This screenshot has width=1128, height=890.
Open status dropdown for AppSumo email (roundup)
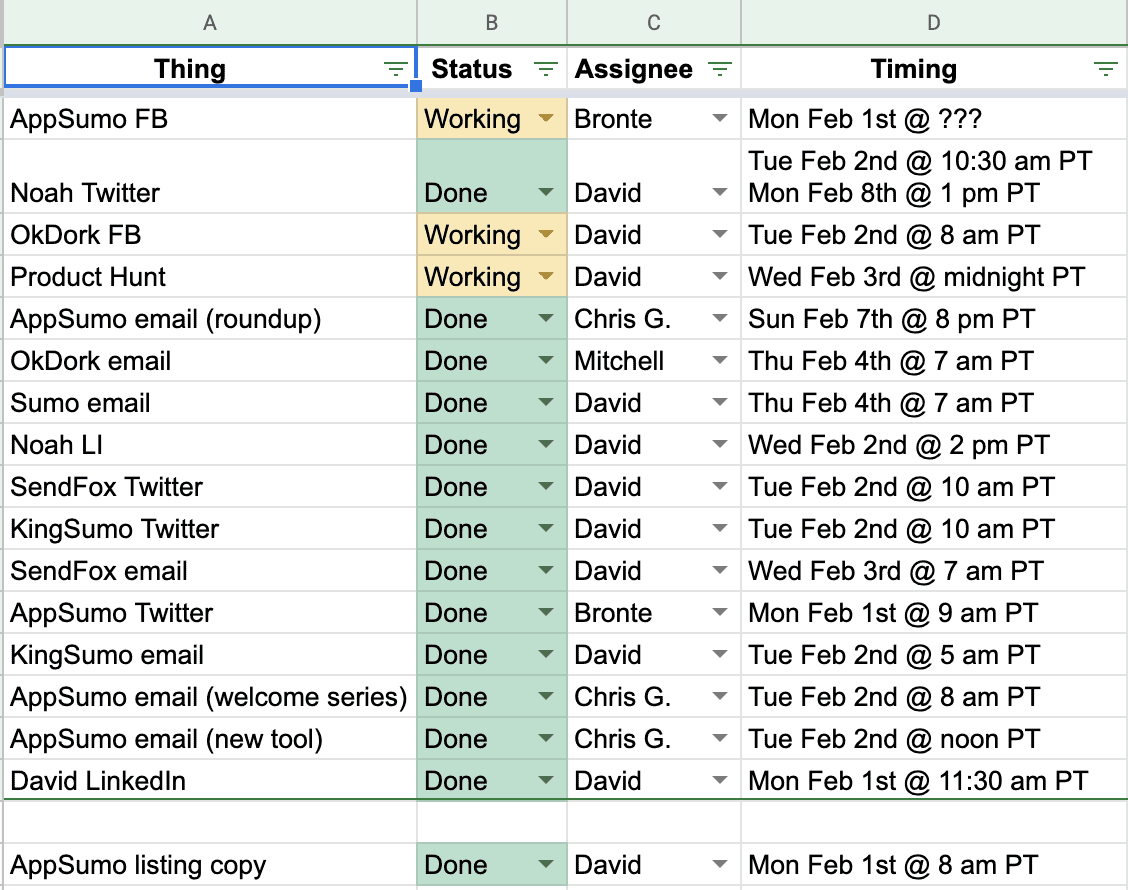click(546, 318)
